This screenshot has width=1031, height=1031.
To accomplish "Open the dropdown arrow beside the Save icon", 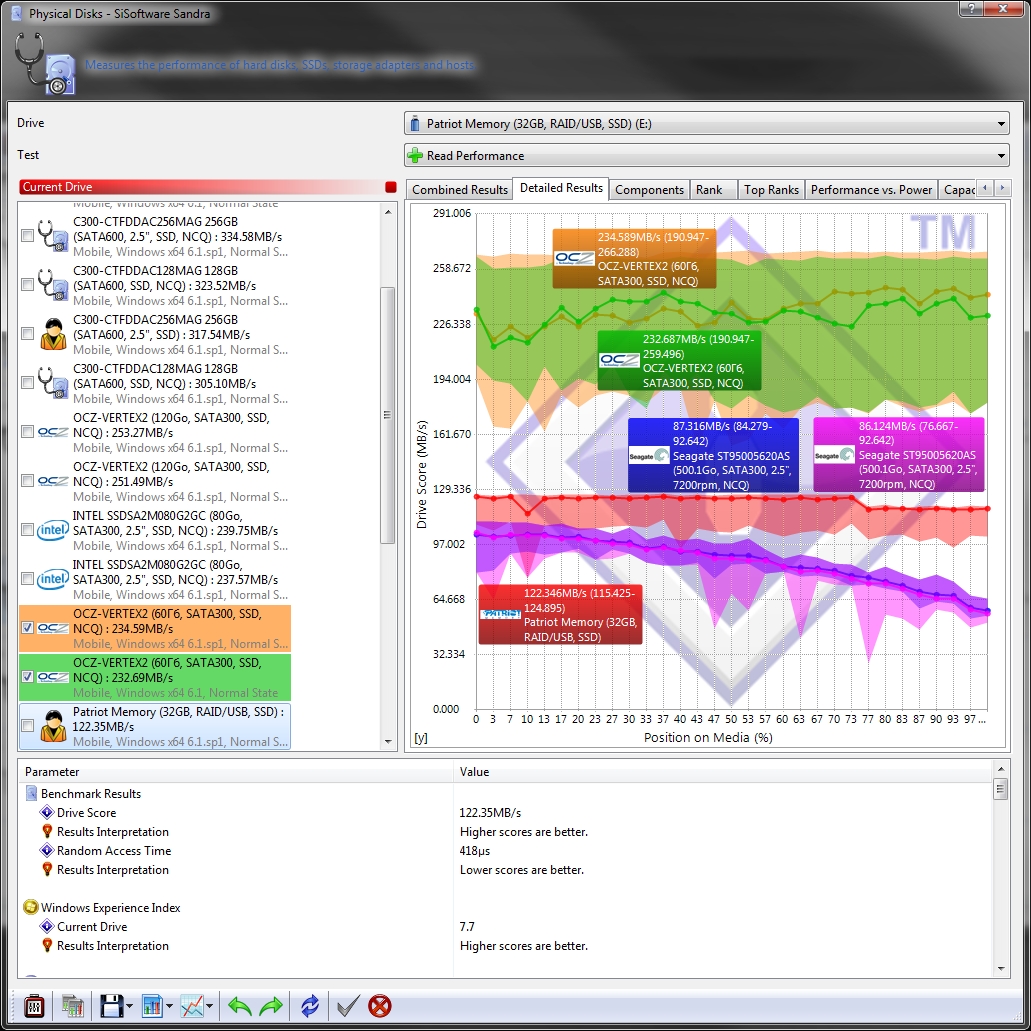I will tap(129, 1006).
